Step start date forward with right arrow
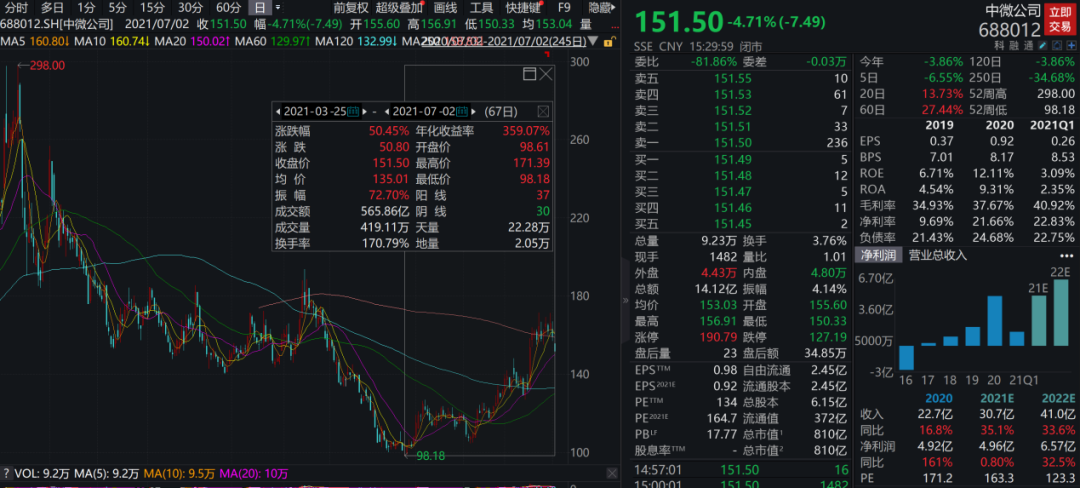The width and height of the screenshot is (1080, 488). [x=364, y=112]
